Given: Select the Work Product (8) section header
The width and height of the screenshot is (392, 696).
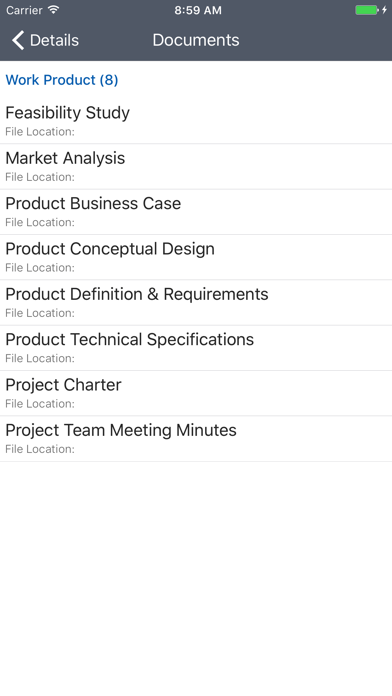Looking at the screenshot, I should click(62, 80).
